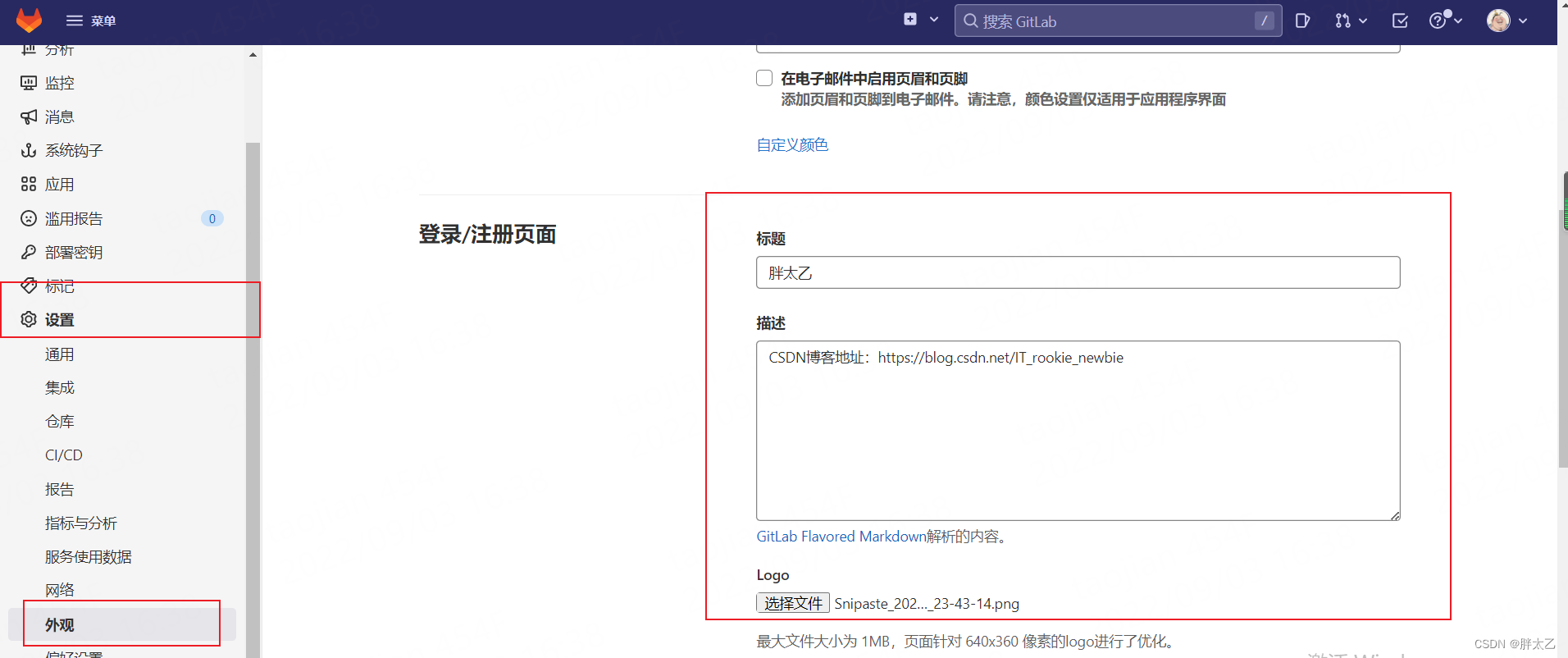Open the hamburger 菜单 menu
1568x658 pixels.
tap(91, 21)
